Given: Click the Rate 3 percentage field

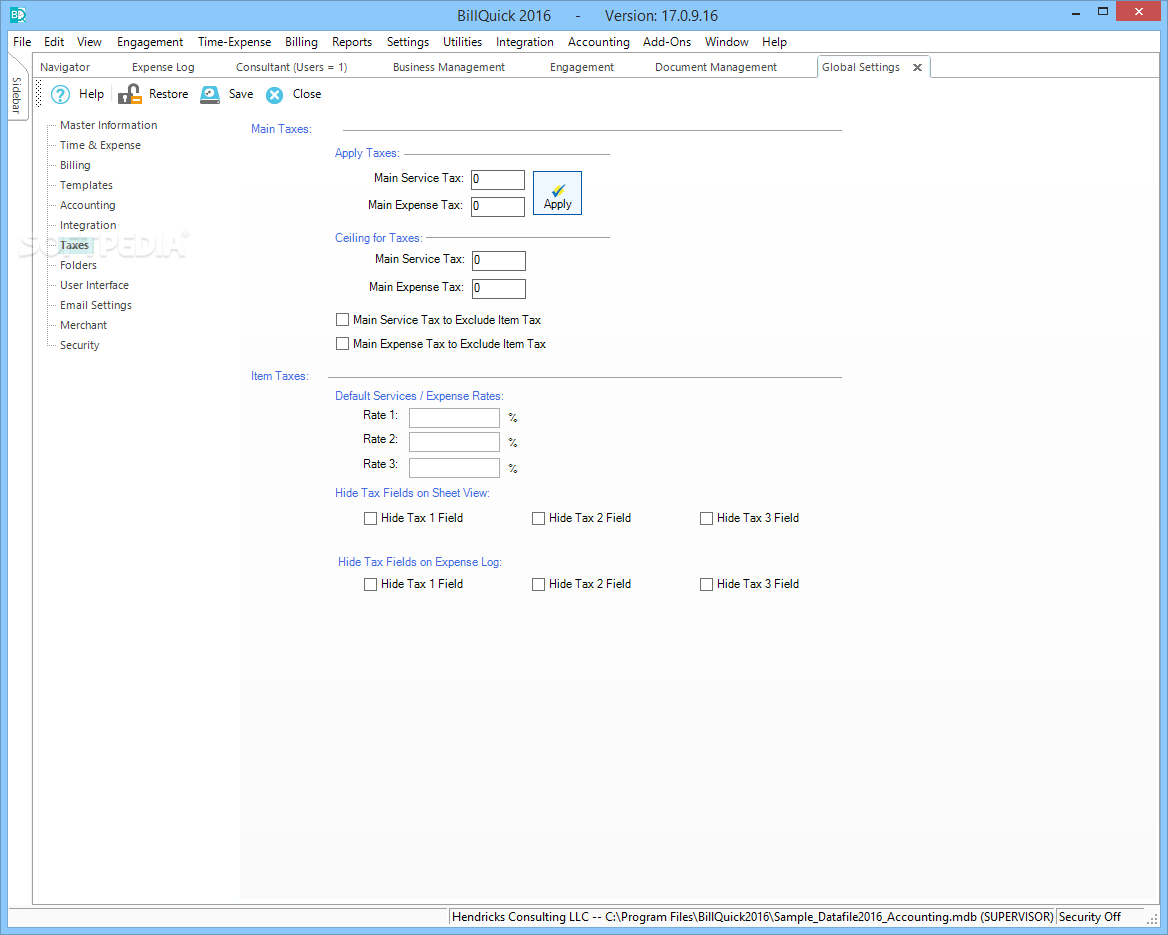Looking at the screenshot, I should coord(454,468).
